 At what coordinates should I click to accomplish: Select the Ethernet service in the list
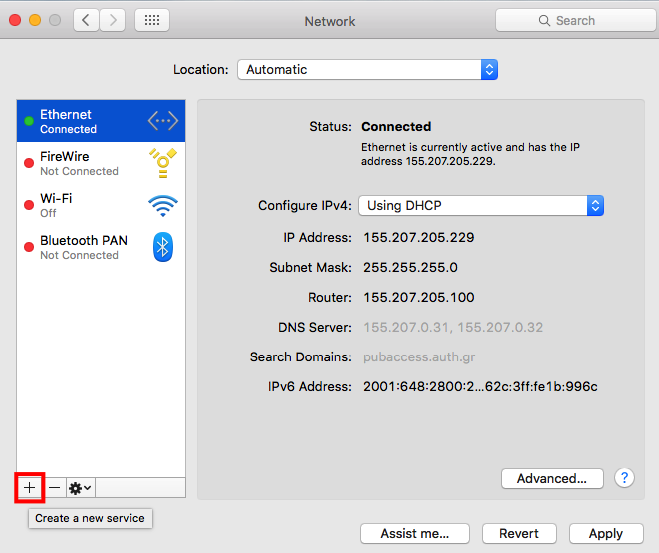[x=101, y=121]
